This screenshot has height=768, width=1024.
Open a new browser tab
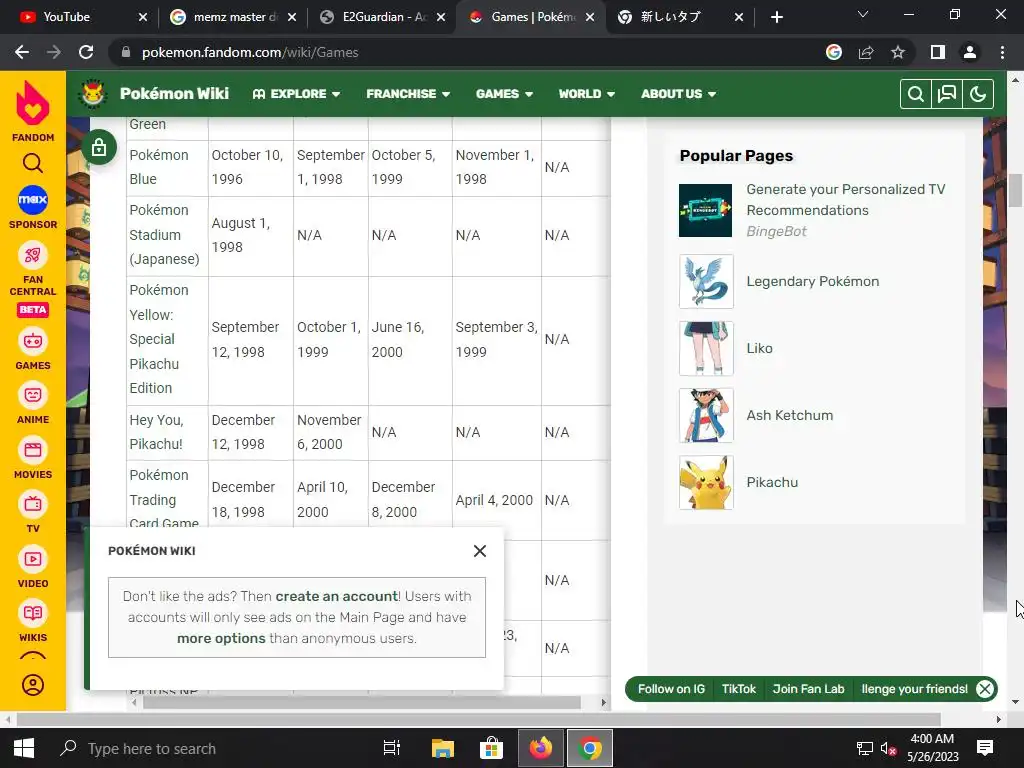pyautogui.click(x=776, y=17)
